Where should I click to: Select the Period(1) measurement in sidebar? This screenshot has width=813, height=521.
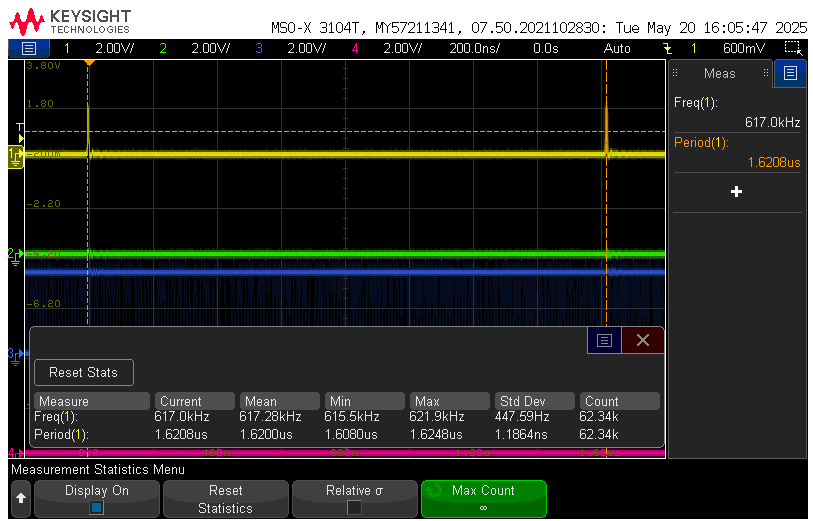pos(737,152)
